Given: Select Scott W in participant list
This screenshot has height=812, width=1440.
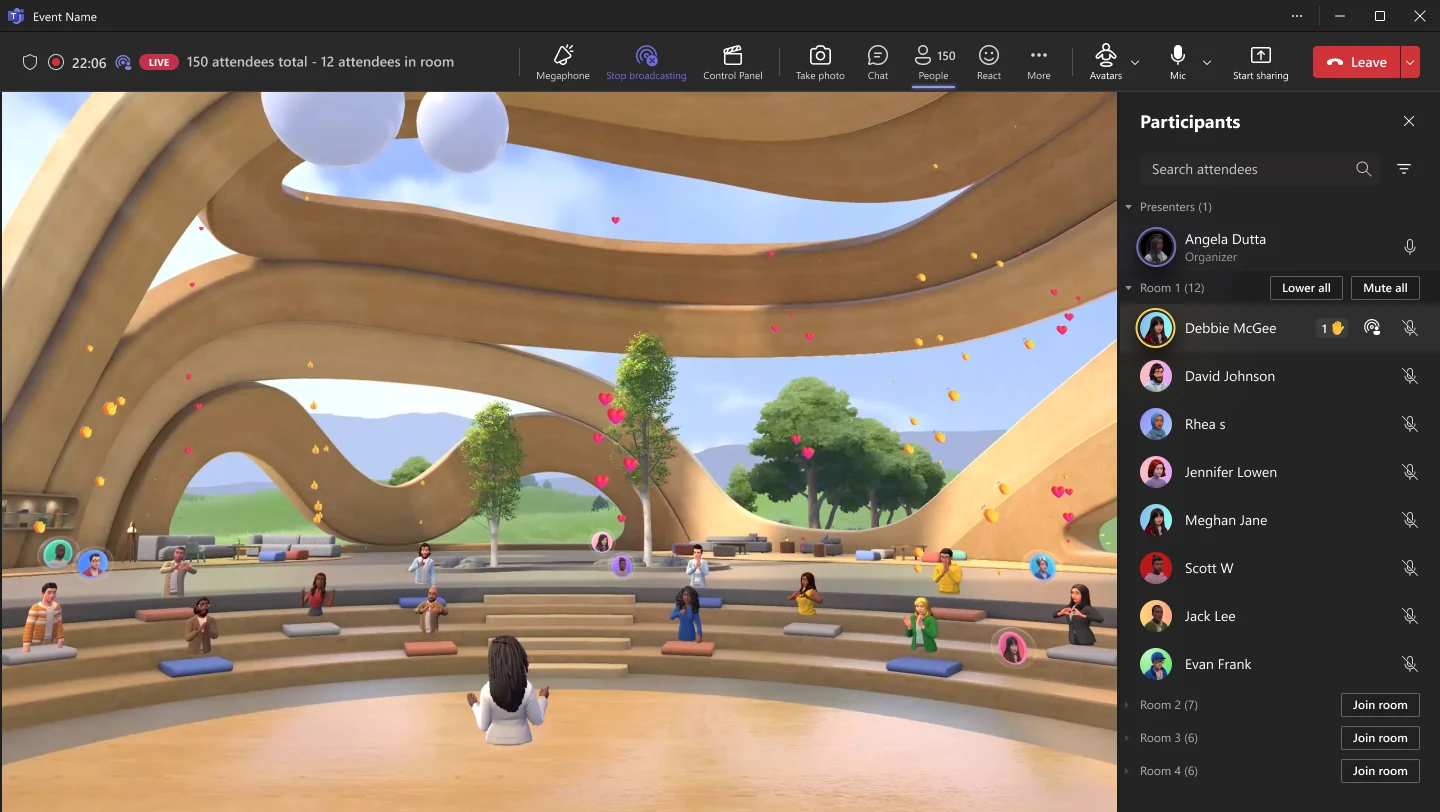Looking at the screenshot, I should pos(1278,568).
